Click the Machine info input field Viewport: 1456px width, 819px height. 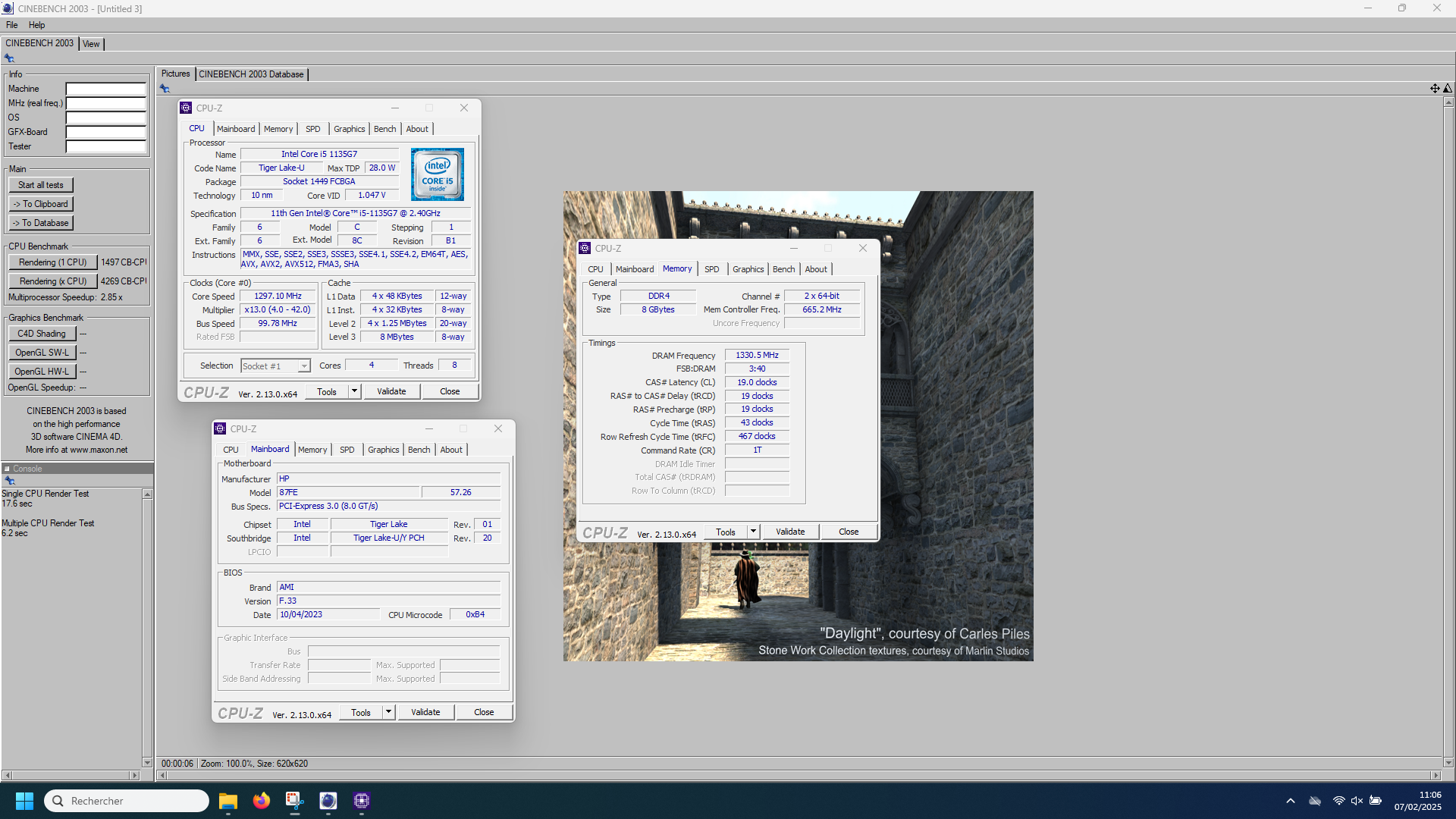pos(105,89)
